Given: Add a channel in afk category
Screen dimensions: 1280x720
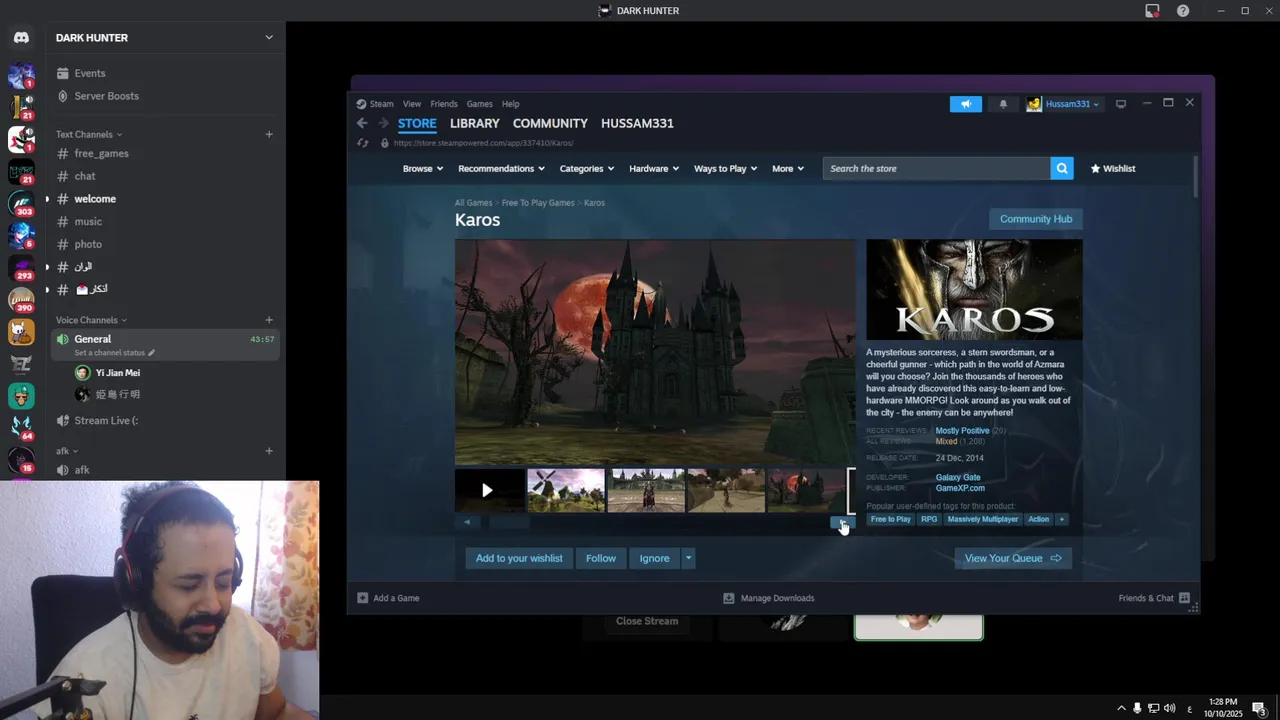Looking at the screenshot, I should point(269,451).
